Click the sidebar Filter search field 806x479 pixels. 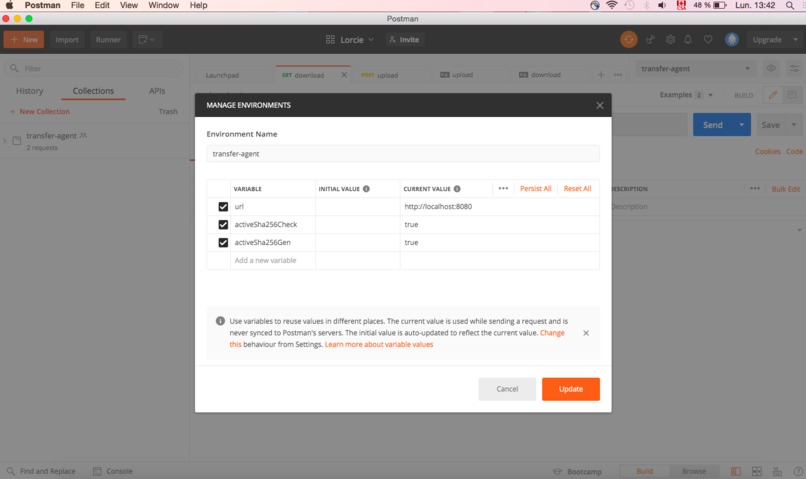[93, 68]
